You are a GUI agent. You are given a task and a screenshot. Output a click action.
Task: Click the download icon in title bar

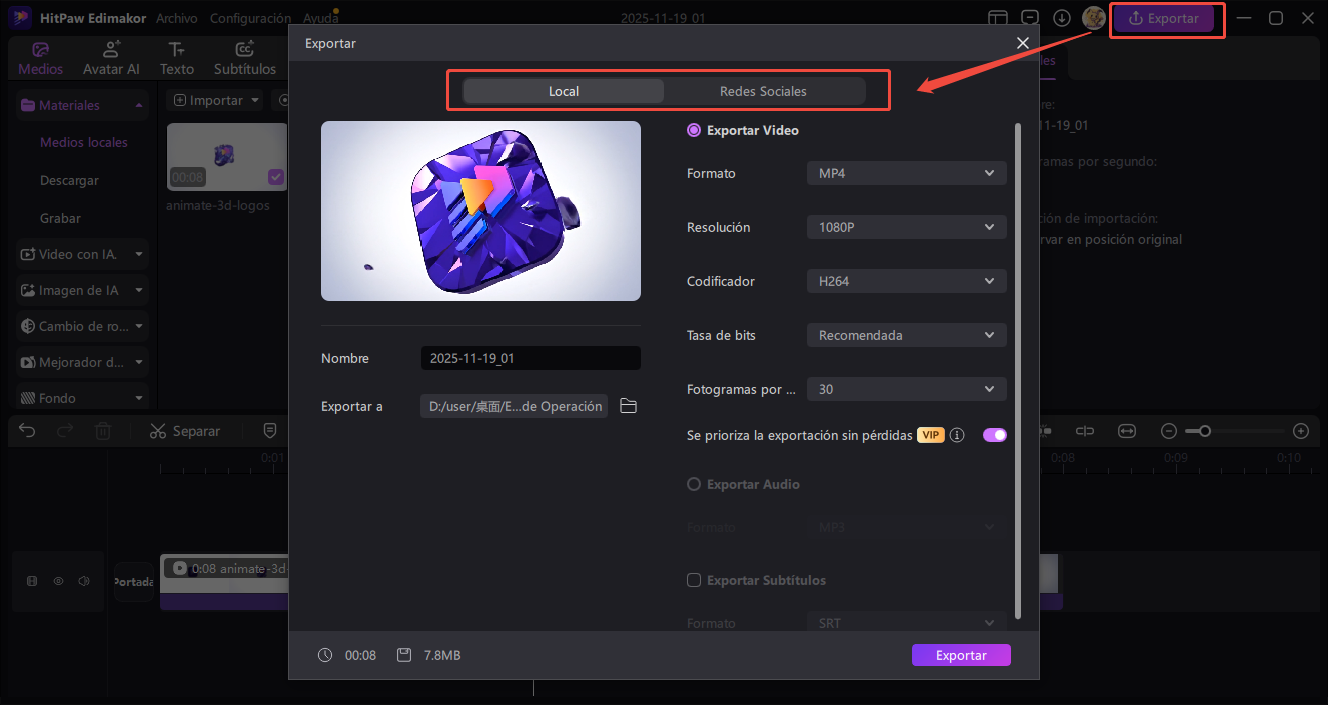[1062, 18]
